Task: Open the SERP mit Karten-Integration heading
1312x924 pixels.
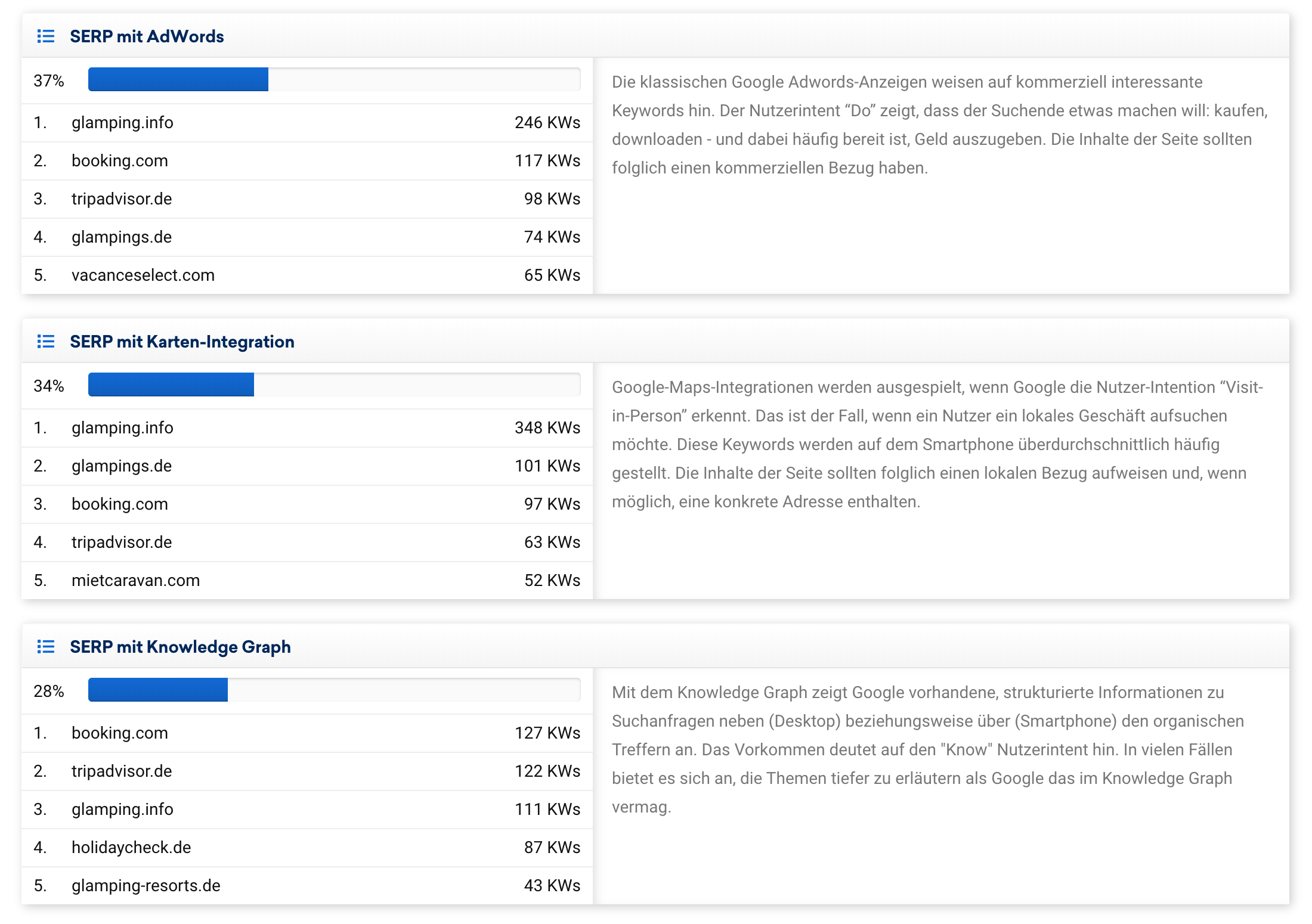Action: point(182,342)
